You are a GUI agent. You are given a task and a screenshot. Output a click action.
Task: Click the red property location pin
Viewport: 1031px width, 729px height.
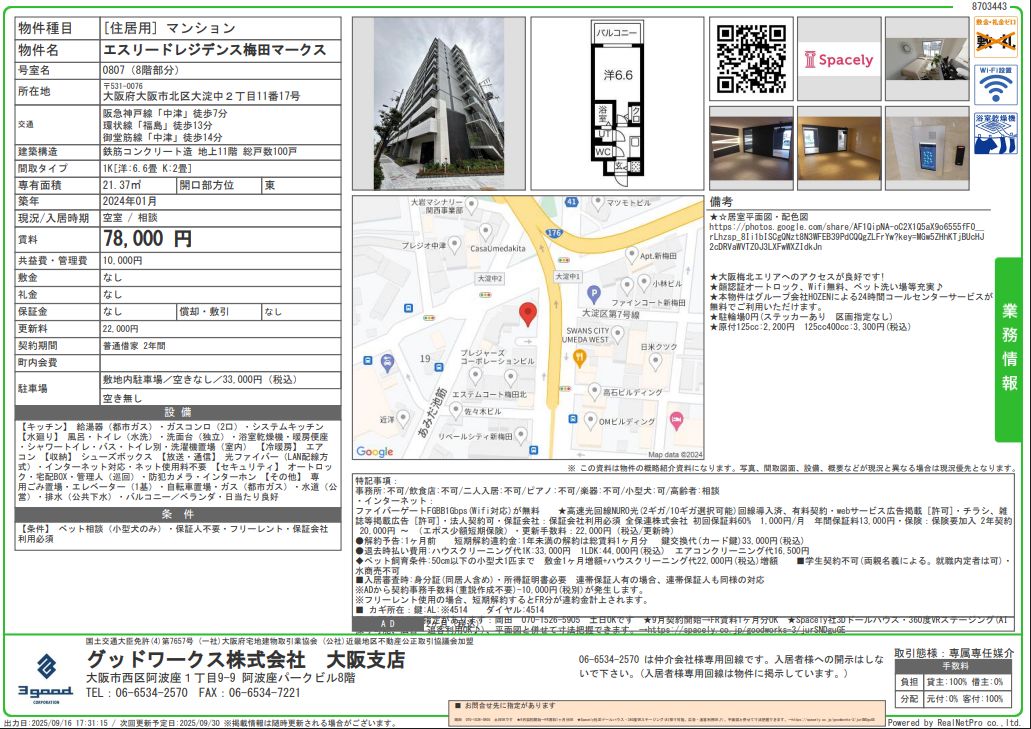coord(528,314)
